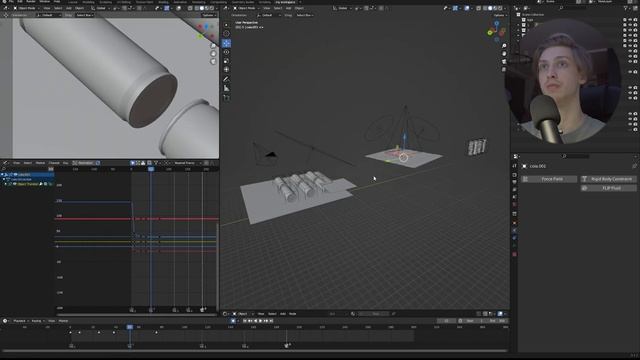This screenshot has height=360, width=640.
Task: Toggle eye visibility on Object Transforms channel
Action: 15,184
